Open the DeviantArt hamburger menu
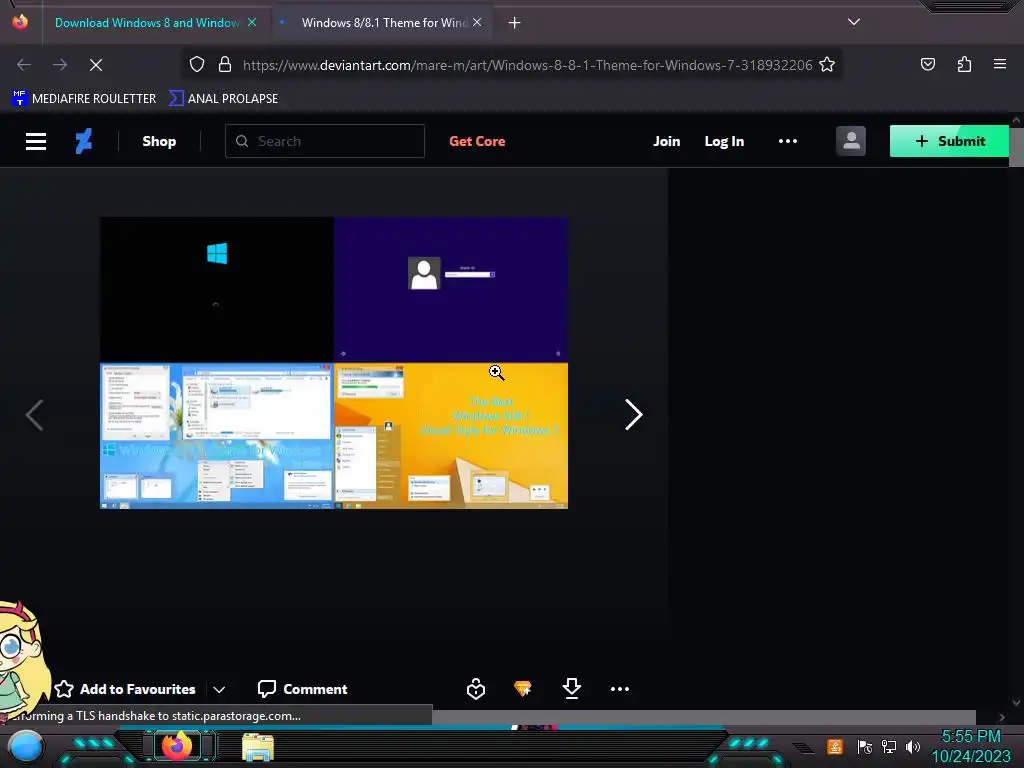Viewport: 1024px width, 768px height. tap(36, 141)
